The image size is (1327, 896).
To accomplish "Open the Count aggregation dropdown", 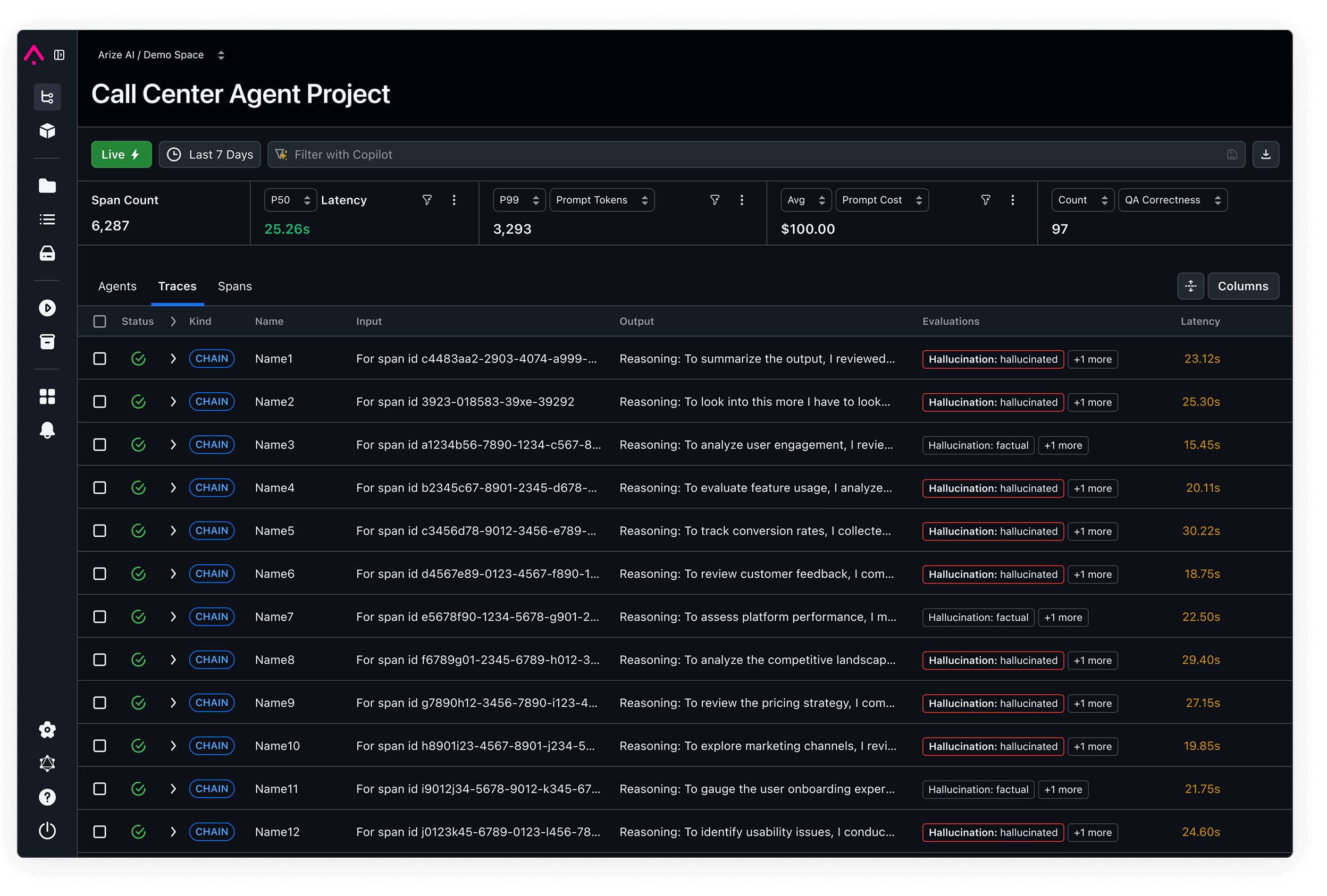I will tap(1082, 200).
